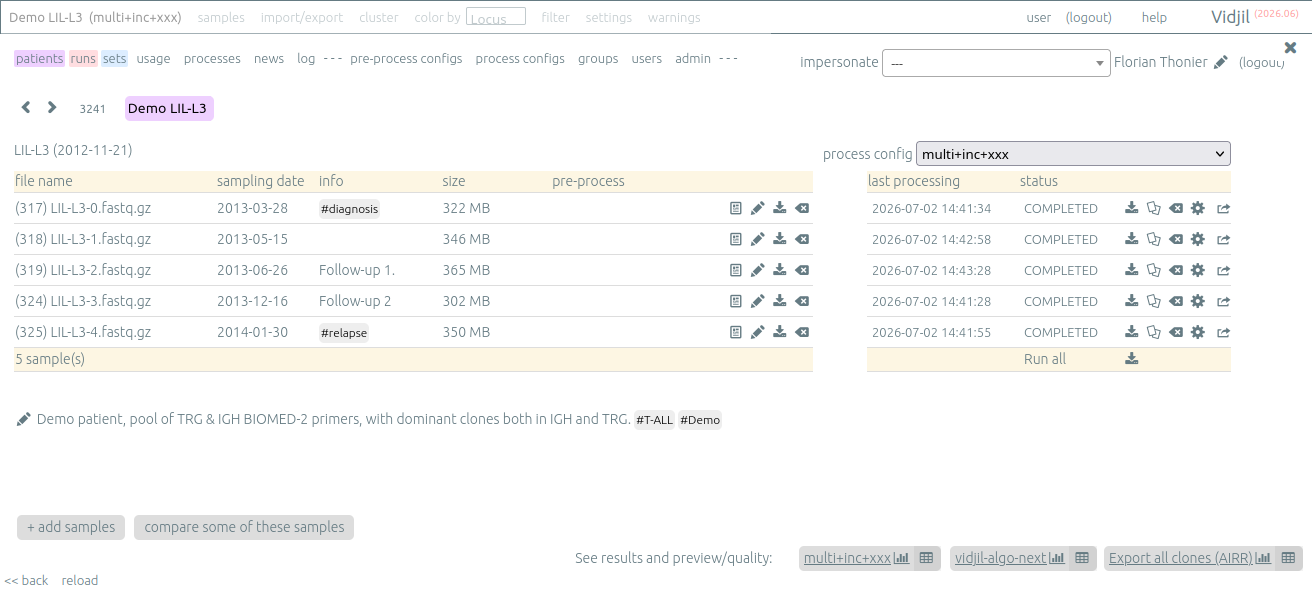This screenshot has width=1312, height=595.
Task: Open the filter menu
Action: (x=555, y=18)
